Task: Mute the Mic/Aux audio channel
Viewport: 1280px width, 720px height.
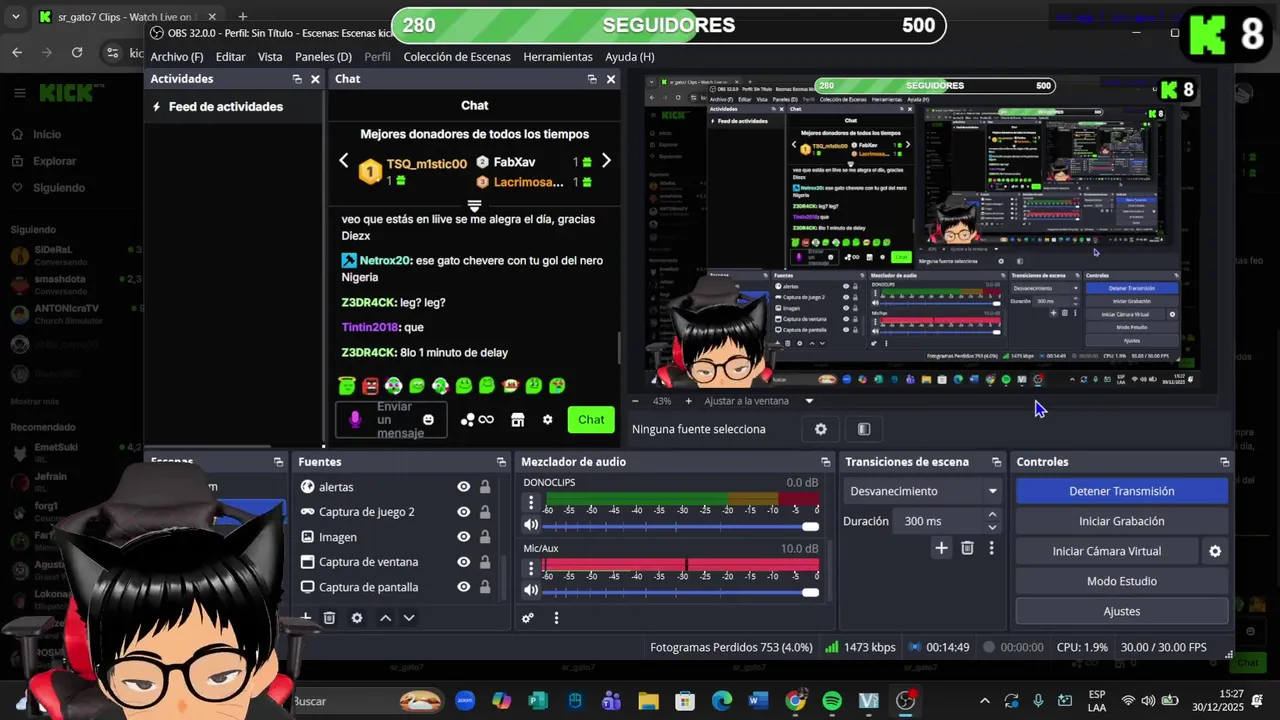Action: 531,591
